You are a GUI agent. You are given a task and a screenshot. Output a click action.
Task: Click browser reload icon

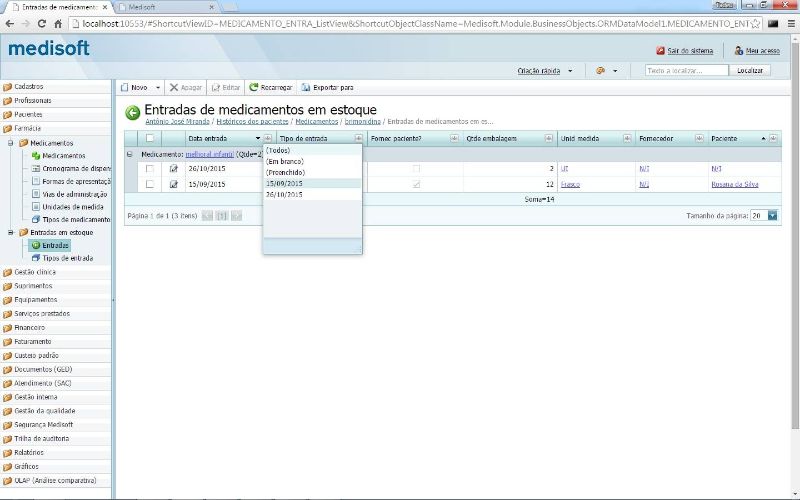coord(42,23)
